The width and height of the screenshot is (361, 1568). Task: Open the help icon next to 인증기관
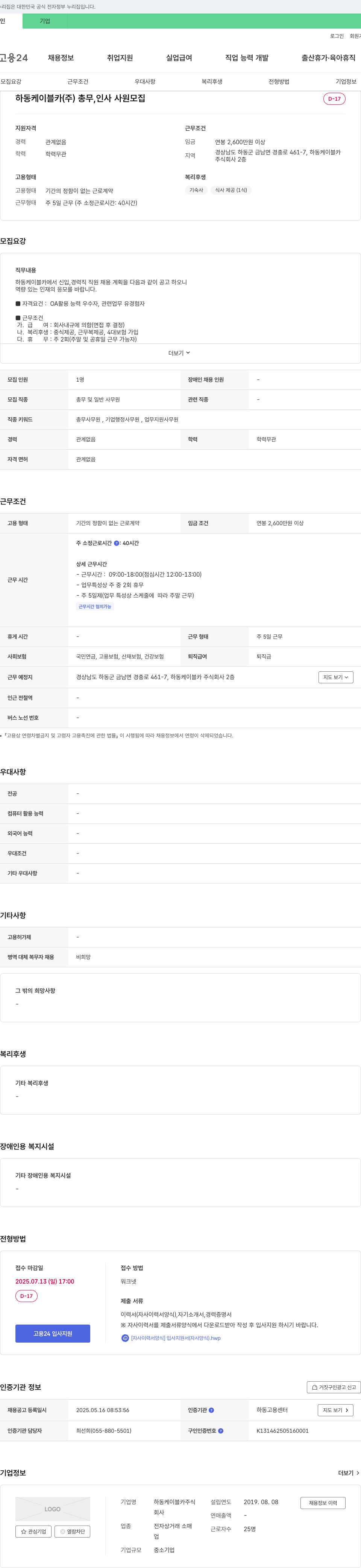pos(212,1410)
